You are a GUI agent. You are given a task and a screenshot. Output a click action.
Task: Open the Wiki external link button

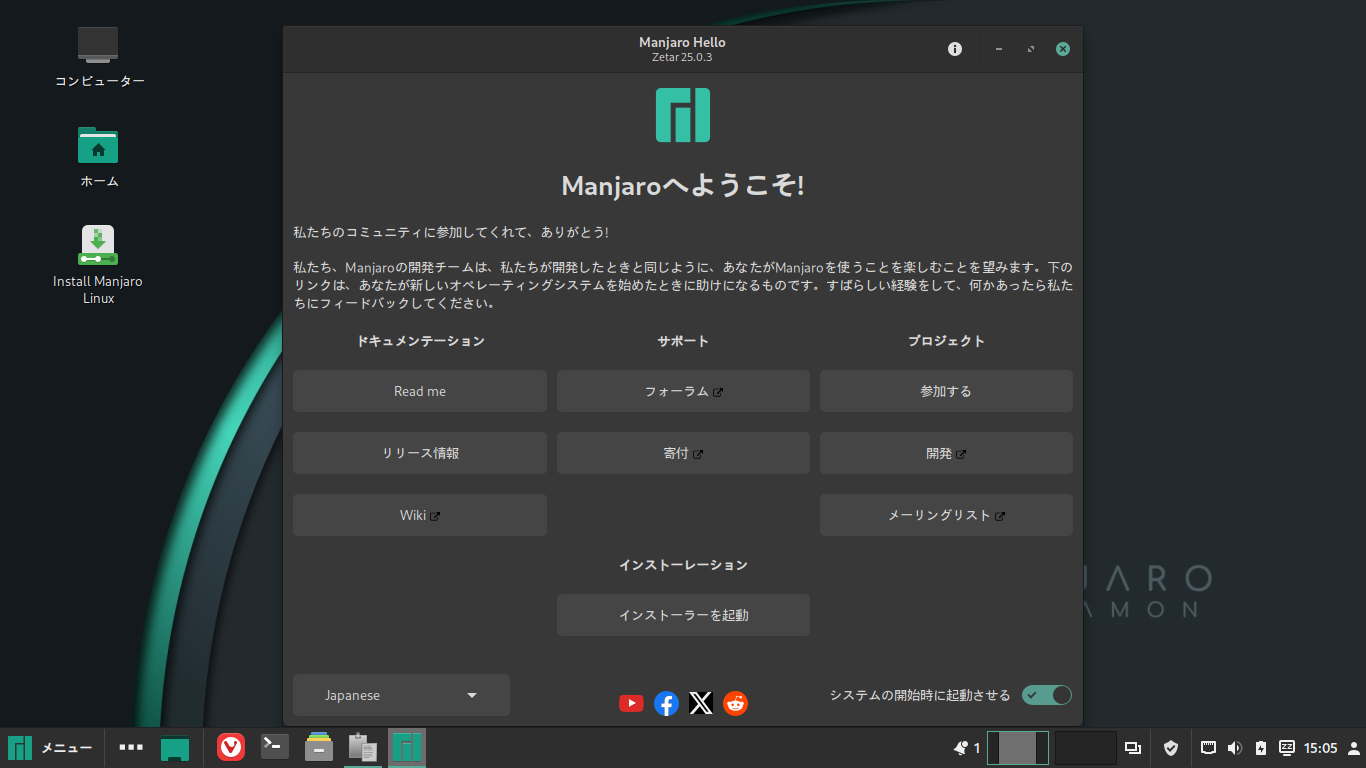[420, 515]
